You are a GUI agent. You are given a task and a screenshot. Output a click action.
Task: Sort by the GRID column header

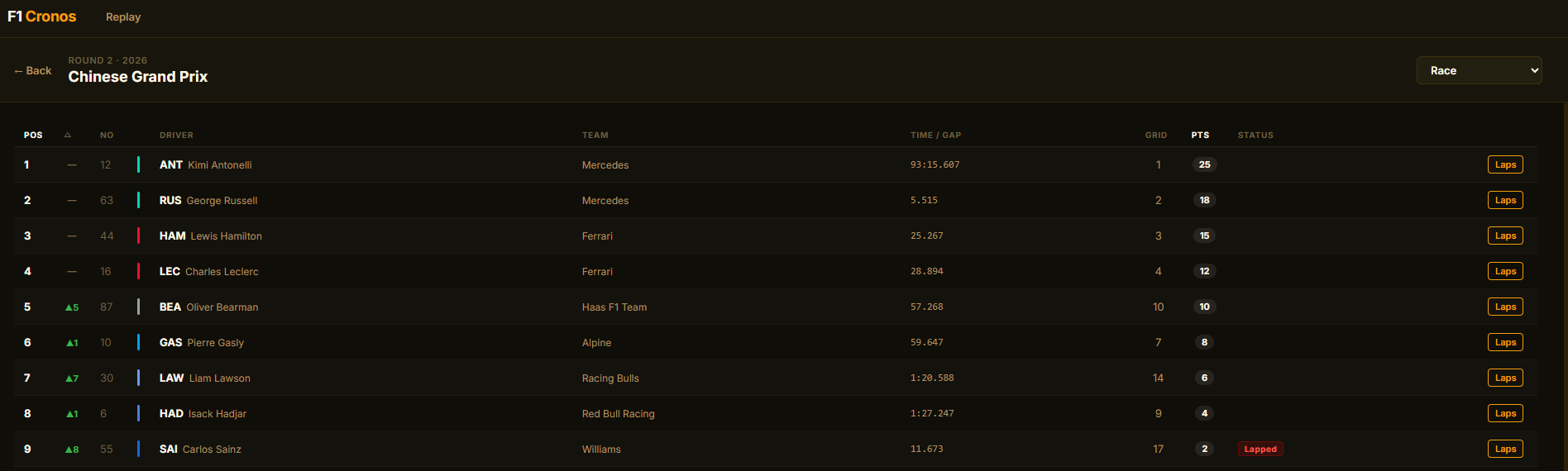[x=1156, y=135]
